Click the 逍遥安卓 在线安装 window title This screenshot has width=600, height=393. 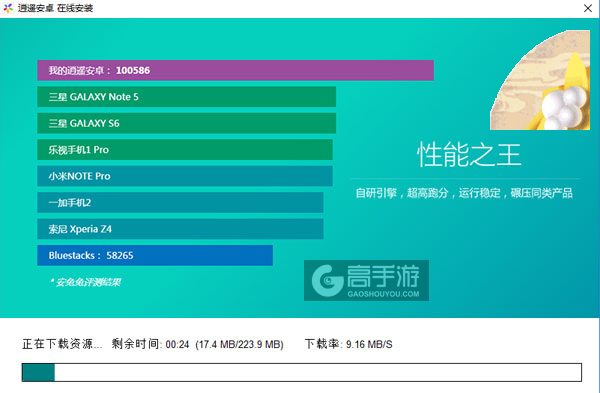55,8
